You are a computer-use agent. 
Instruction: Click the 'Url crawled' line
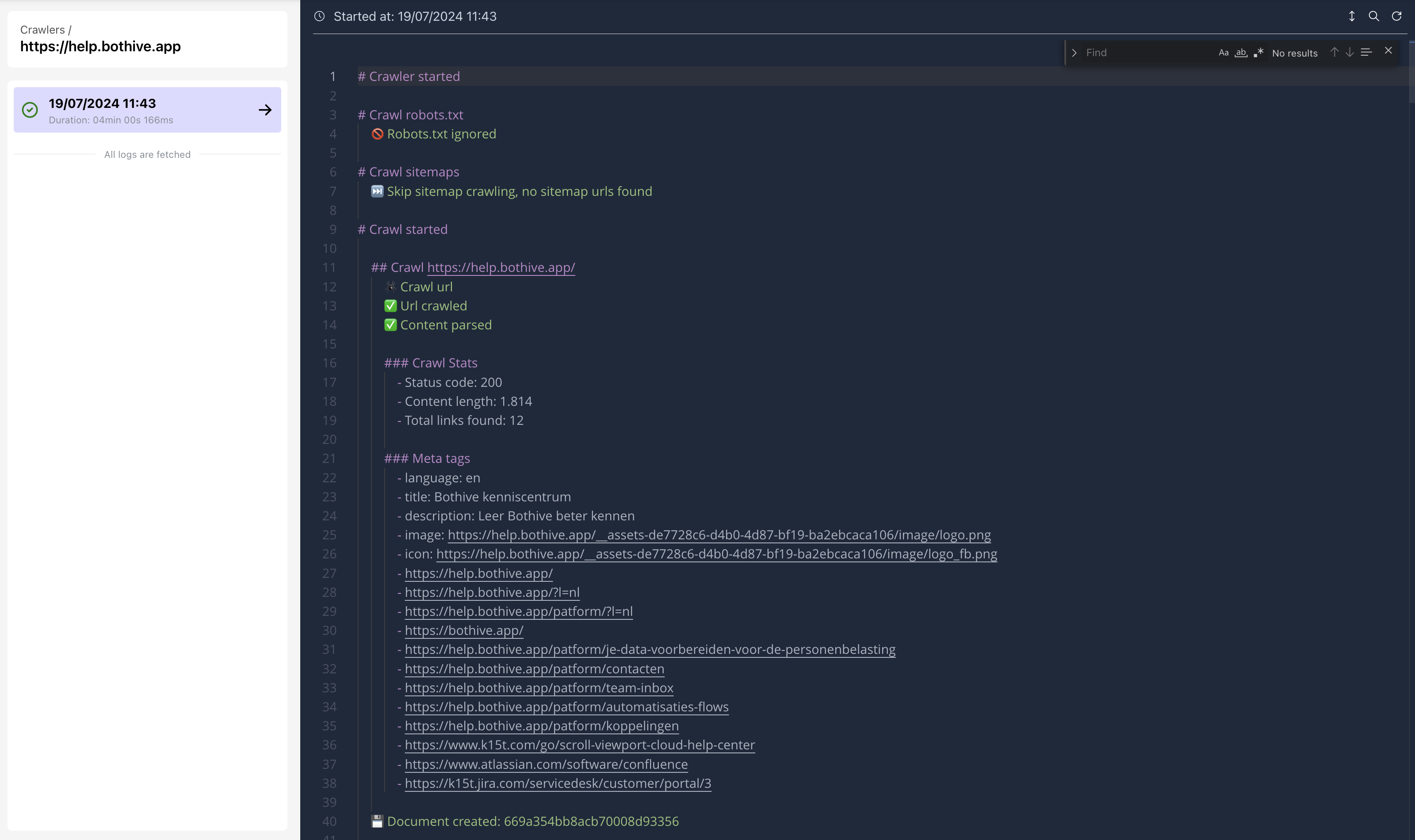click(x=426, y=305)
